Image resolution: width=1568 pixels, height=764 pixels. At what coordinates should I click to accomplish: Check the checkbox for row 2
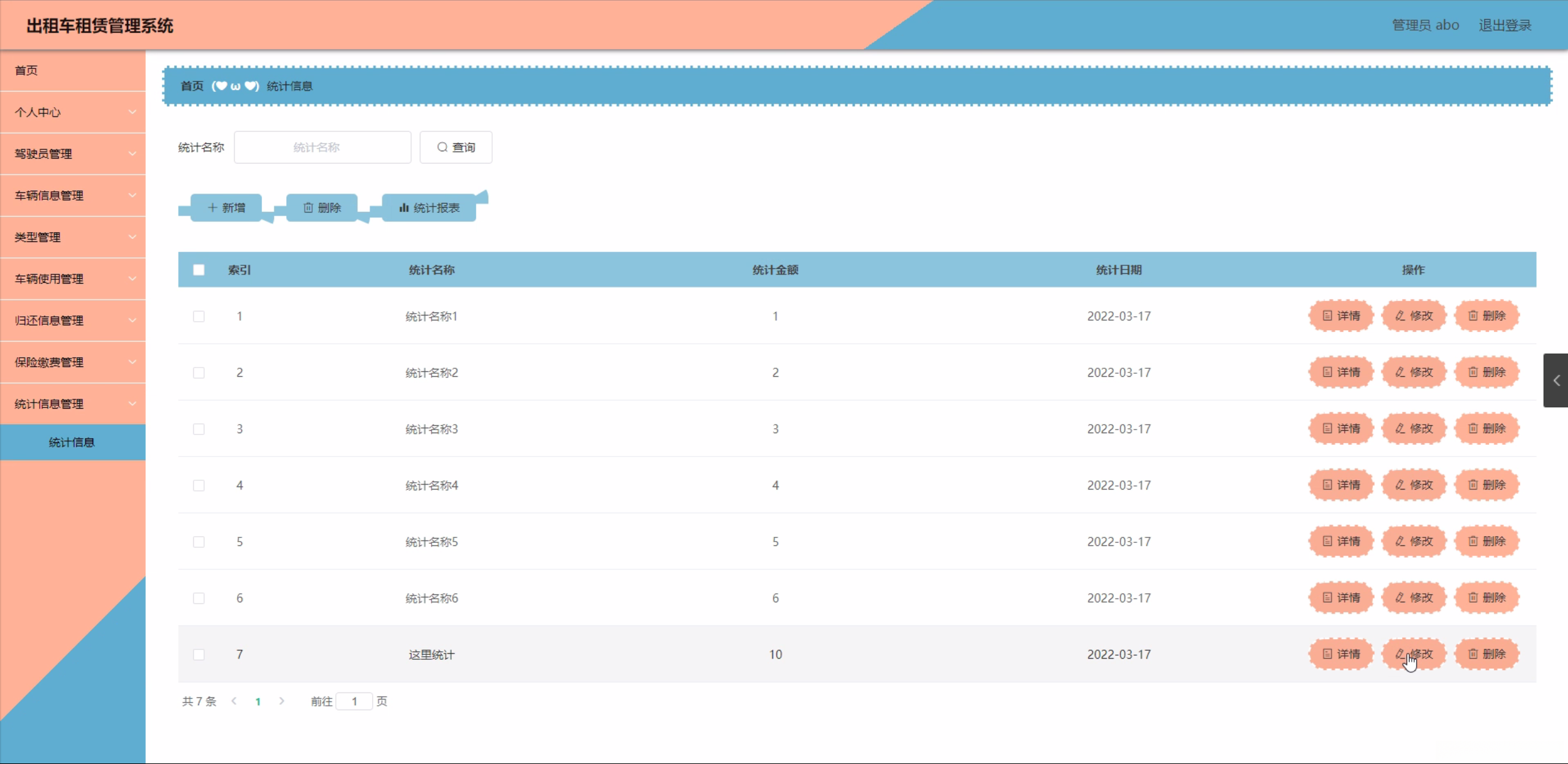199,373
